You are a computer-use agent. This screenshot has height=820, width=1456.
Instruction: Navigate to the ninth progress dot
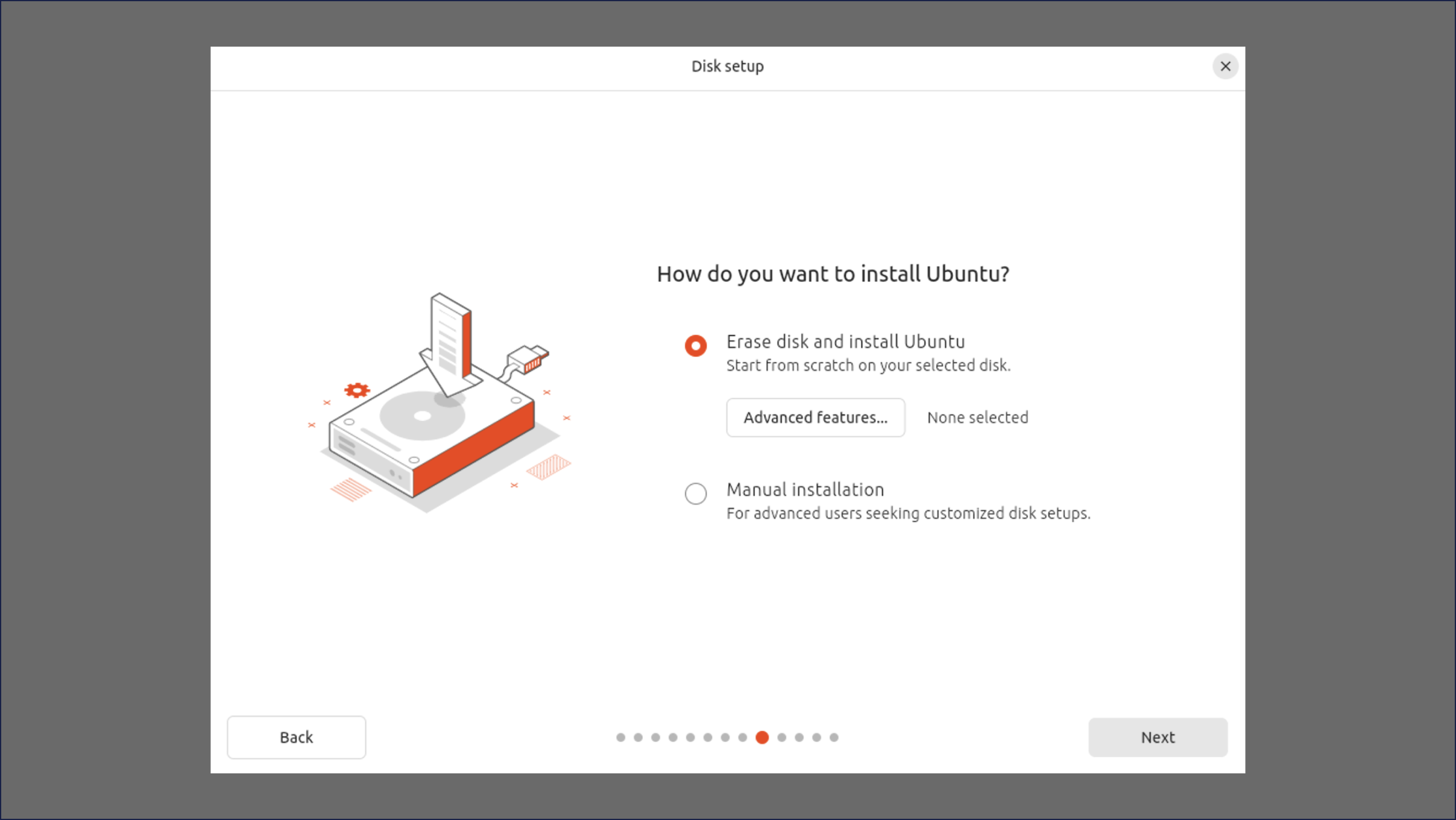click(763, 737)
